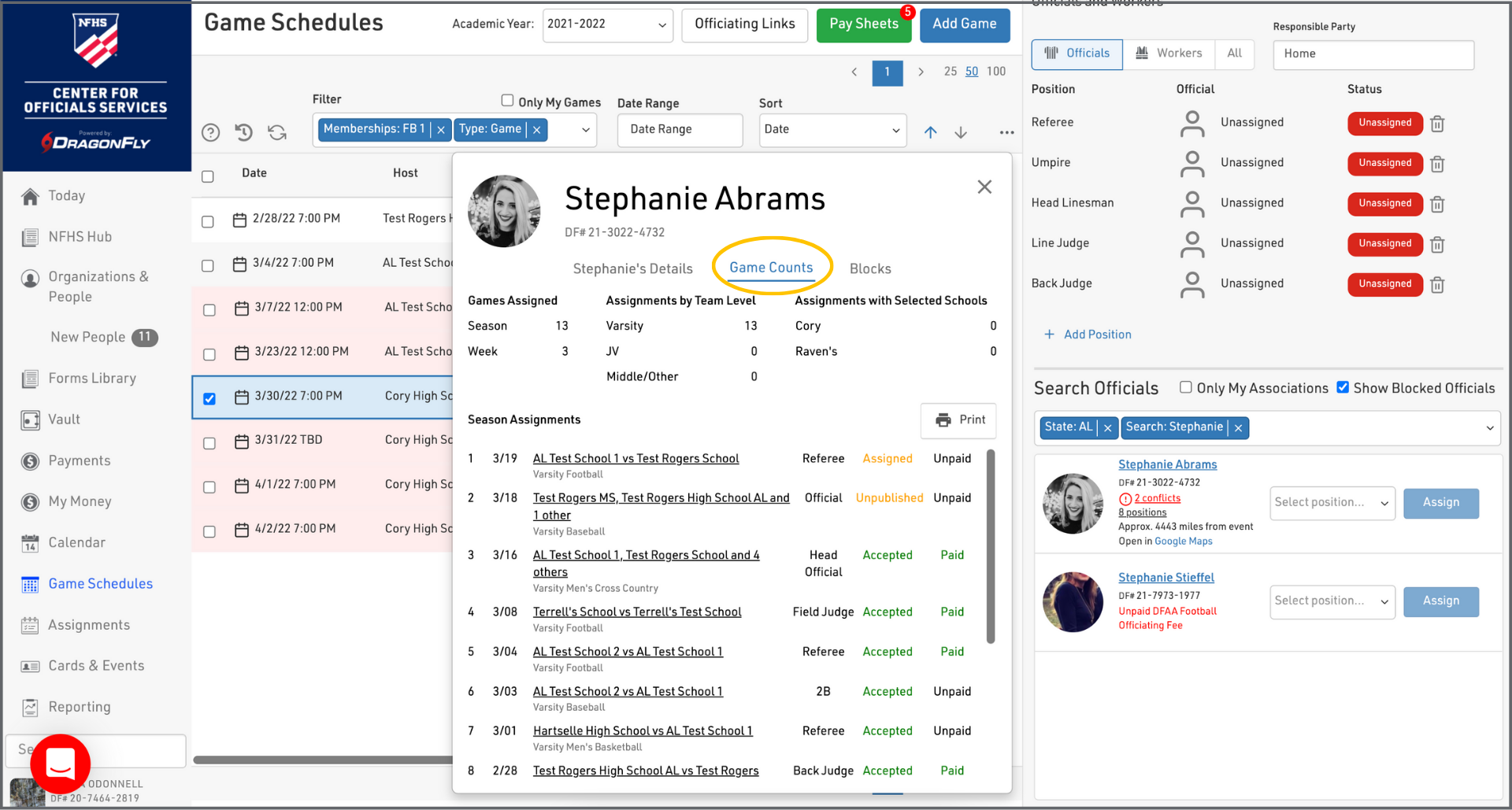Switch to the Blocks tab
1512x810 pixels.
(x=870, y=269)
